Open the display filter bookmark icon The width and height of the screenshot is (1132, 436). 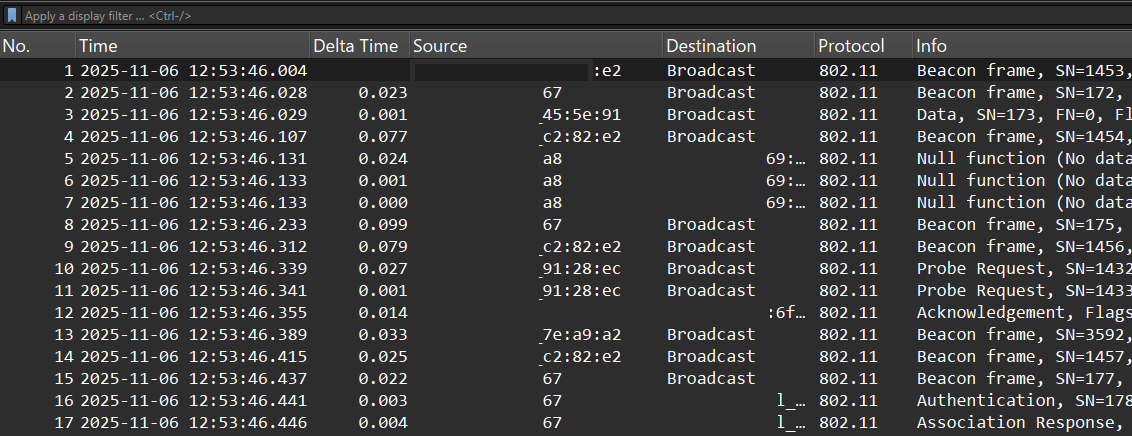12,15
